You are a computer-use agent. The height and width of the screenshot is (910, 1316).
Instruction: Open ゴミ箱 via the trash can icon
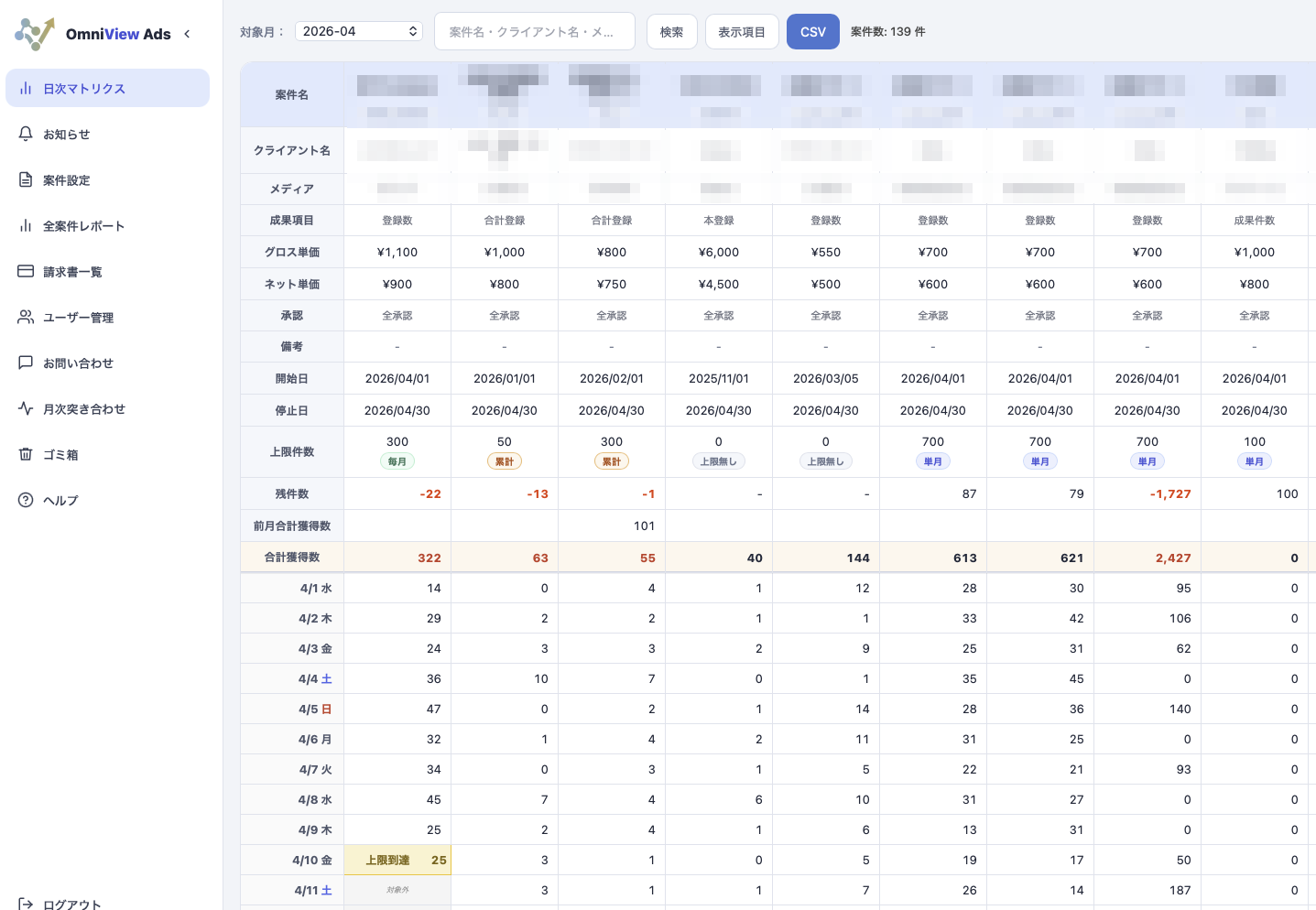coord(26,454)
